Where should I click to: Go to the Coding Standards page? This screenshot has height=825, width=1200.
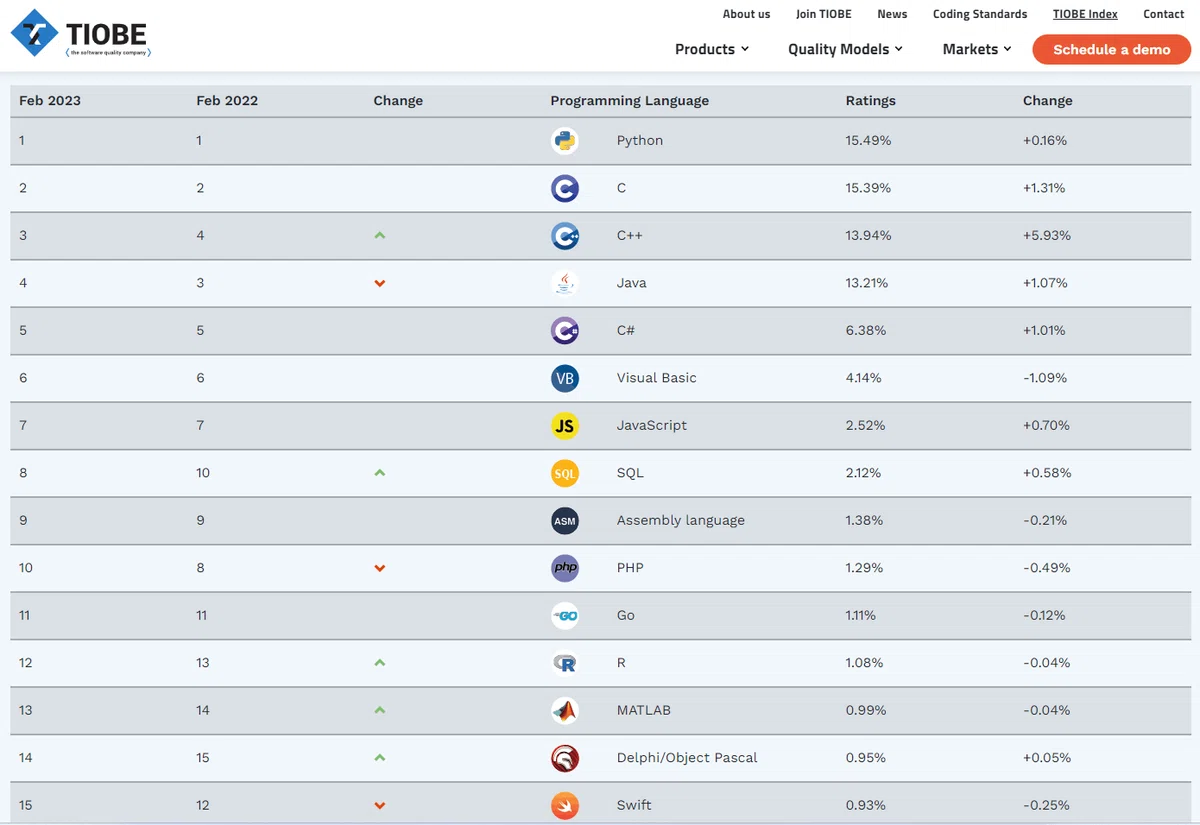[980, 14]
